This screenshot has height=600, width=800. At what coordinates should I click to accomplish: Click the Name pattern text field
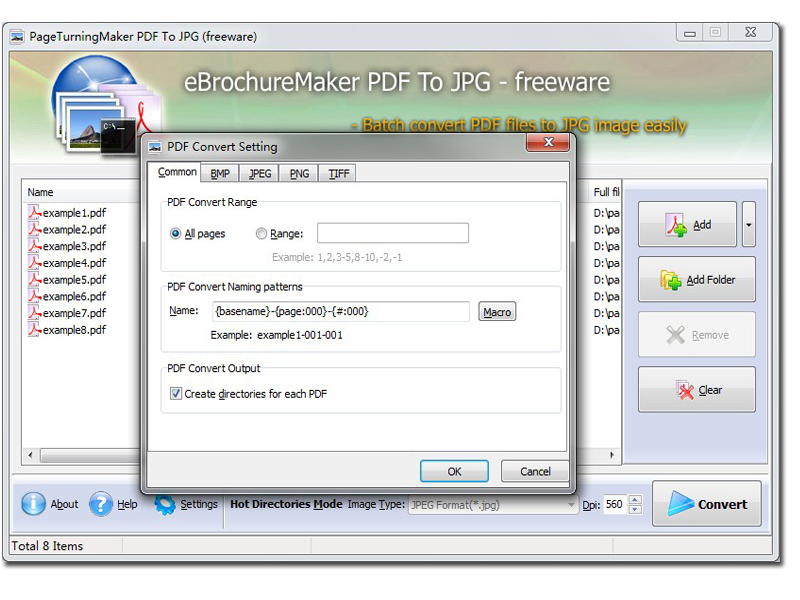(x=341, y=311)
